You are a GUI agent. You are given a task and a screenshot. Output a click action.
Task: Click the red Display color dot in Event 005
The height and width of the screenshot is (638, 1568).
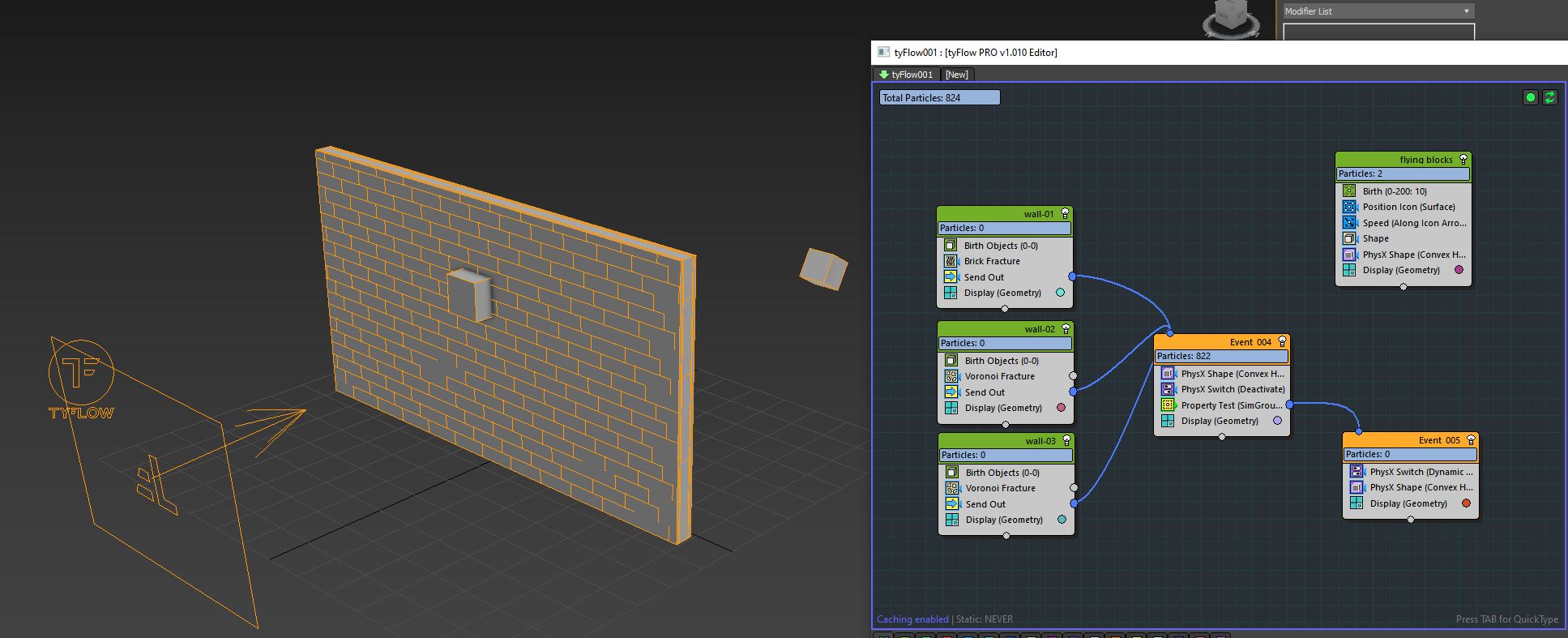(x=1466, y=503)
